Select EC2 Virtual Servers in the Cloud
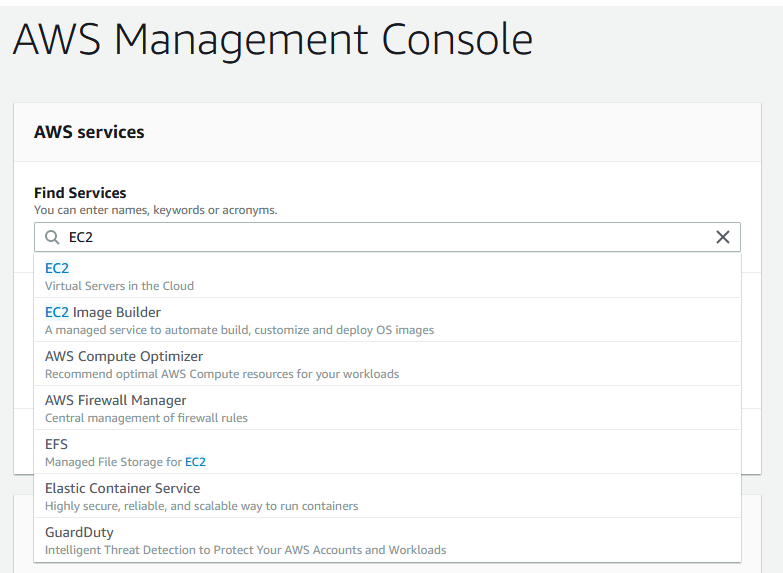Viewport: 783px width, 573px height. point(387,276)
